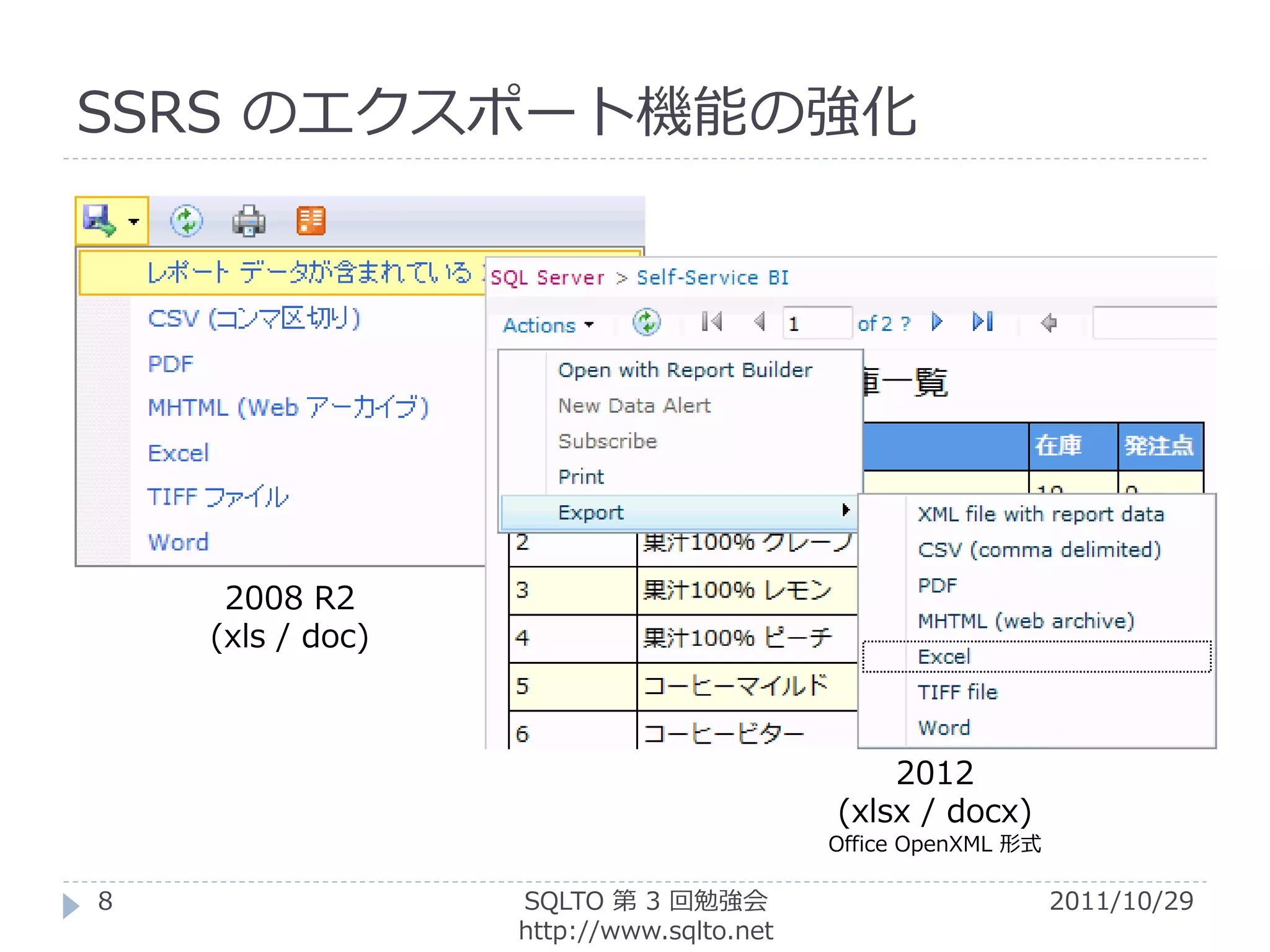1270x952 pixels.
Task: Go to previous report page
Action: 760,322
